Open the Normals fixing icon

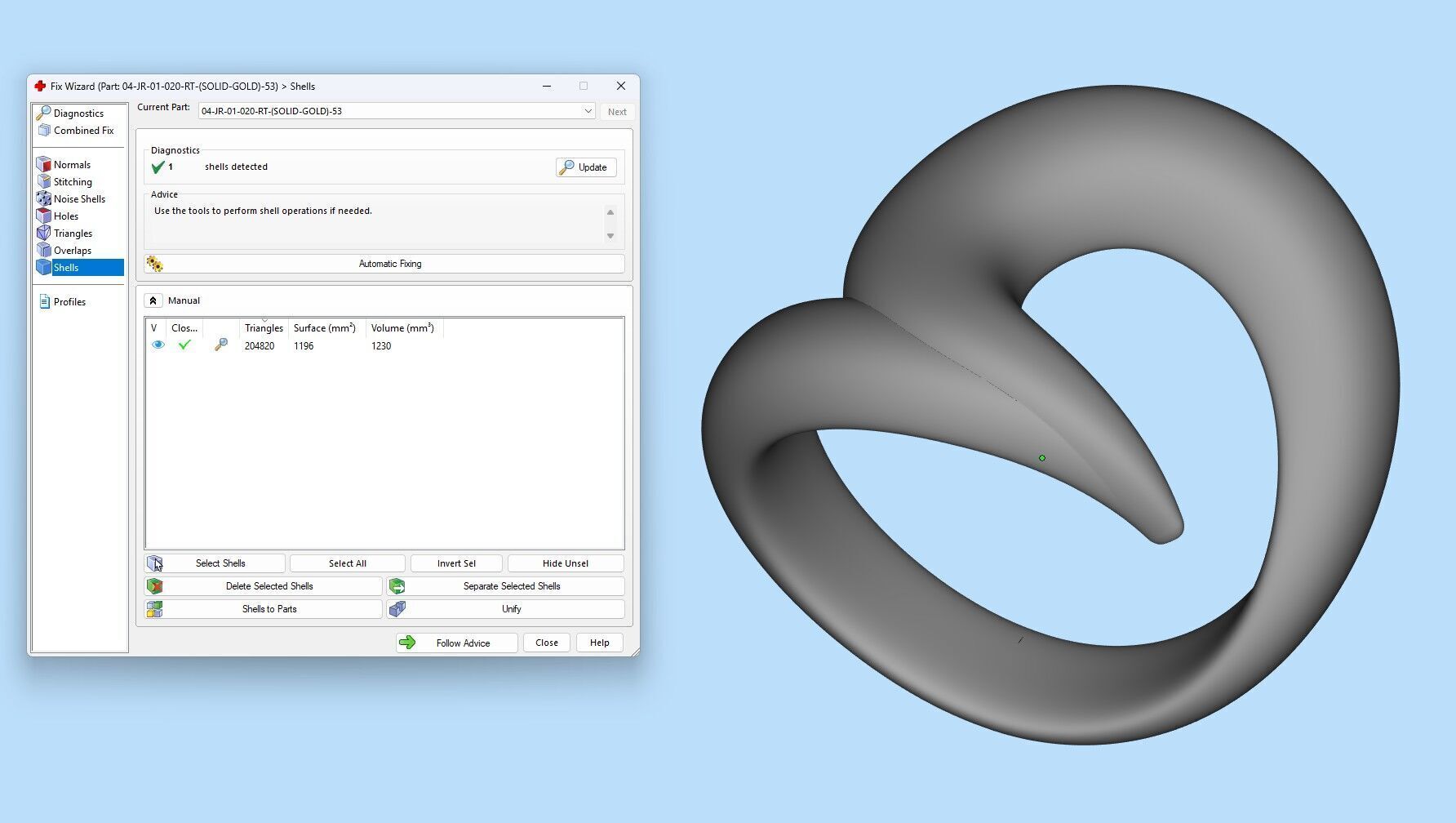(x=44, y=165)
